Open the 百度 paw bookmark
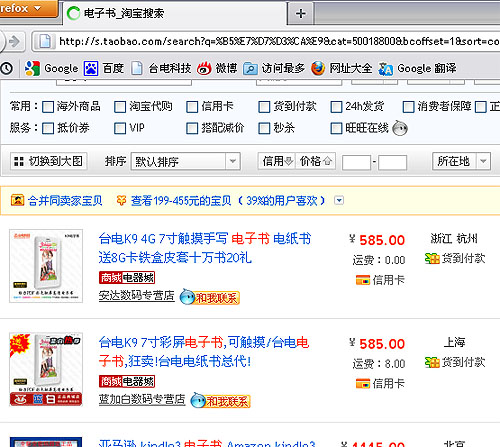The height and width of the screenshot is (447, 500). (91, 68)
